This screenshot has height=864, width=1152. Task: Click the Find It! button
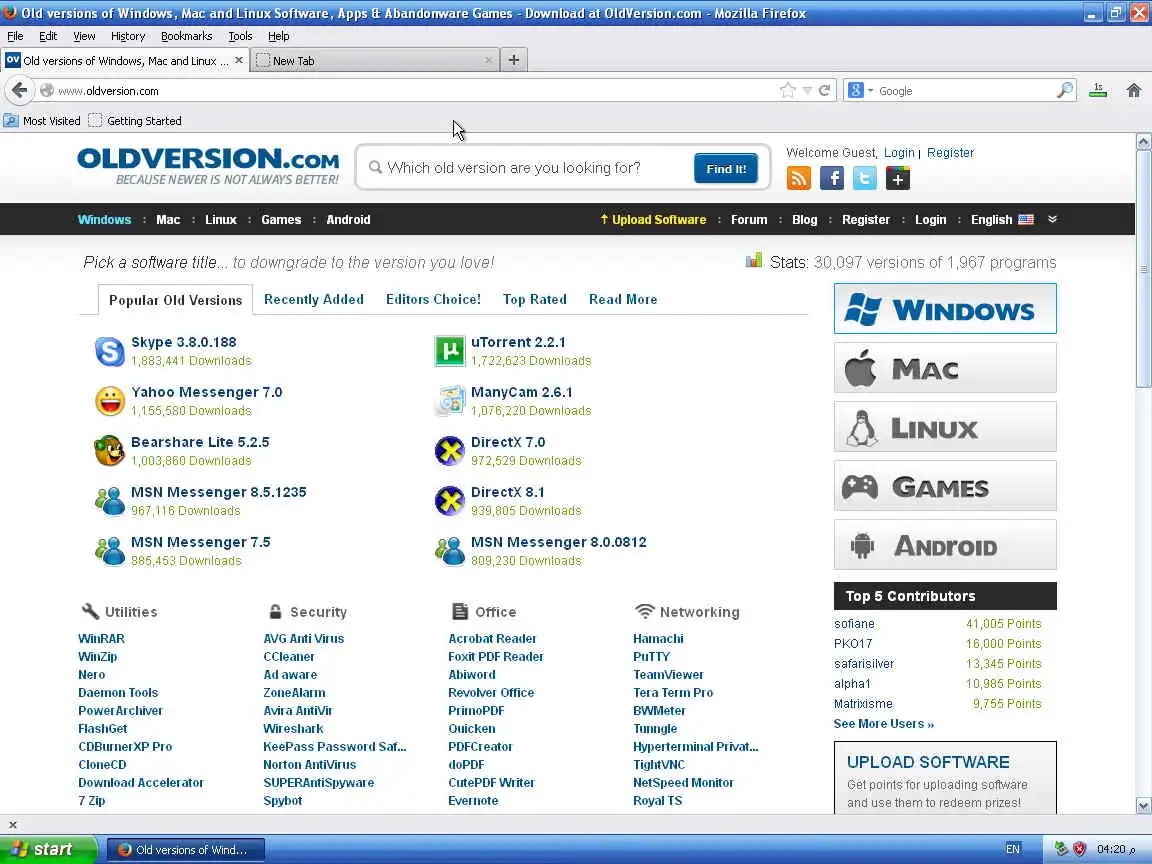pos(726,168)
